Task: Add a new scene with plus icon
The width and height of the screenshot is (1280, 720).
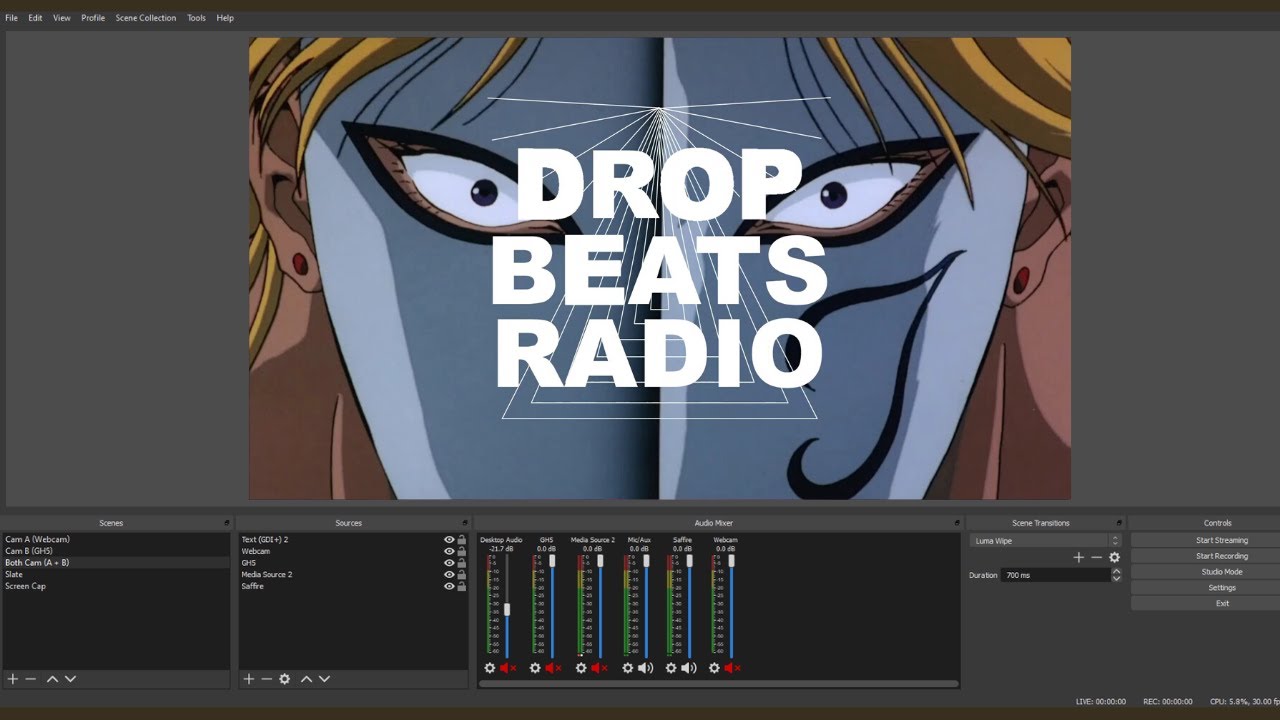Action: coord(13,679)
